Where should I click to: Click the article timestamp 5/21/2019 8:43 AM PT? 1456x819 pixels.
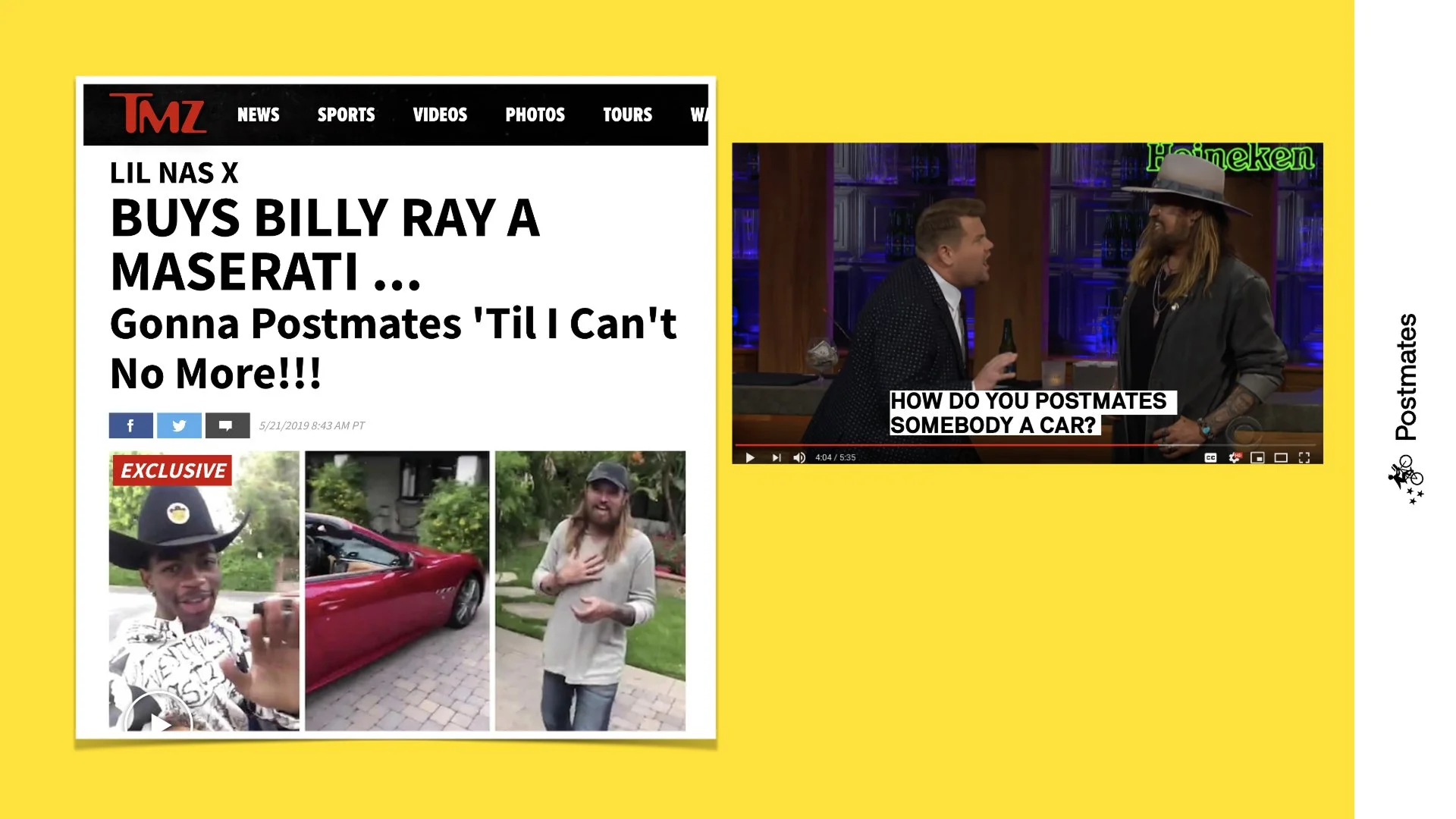(x=312, y=425)
